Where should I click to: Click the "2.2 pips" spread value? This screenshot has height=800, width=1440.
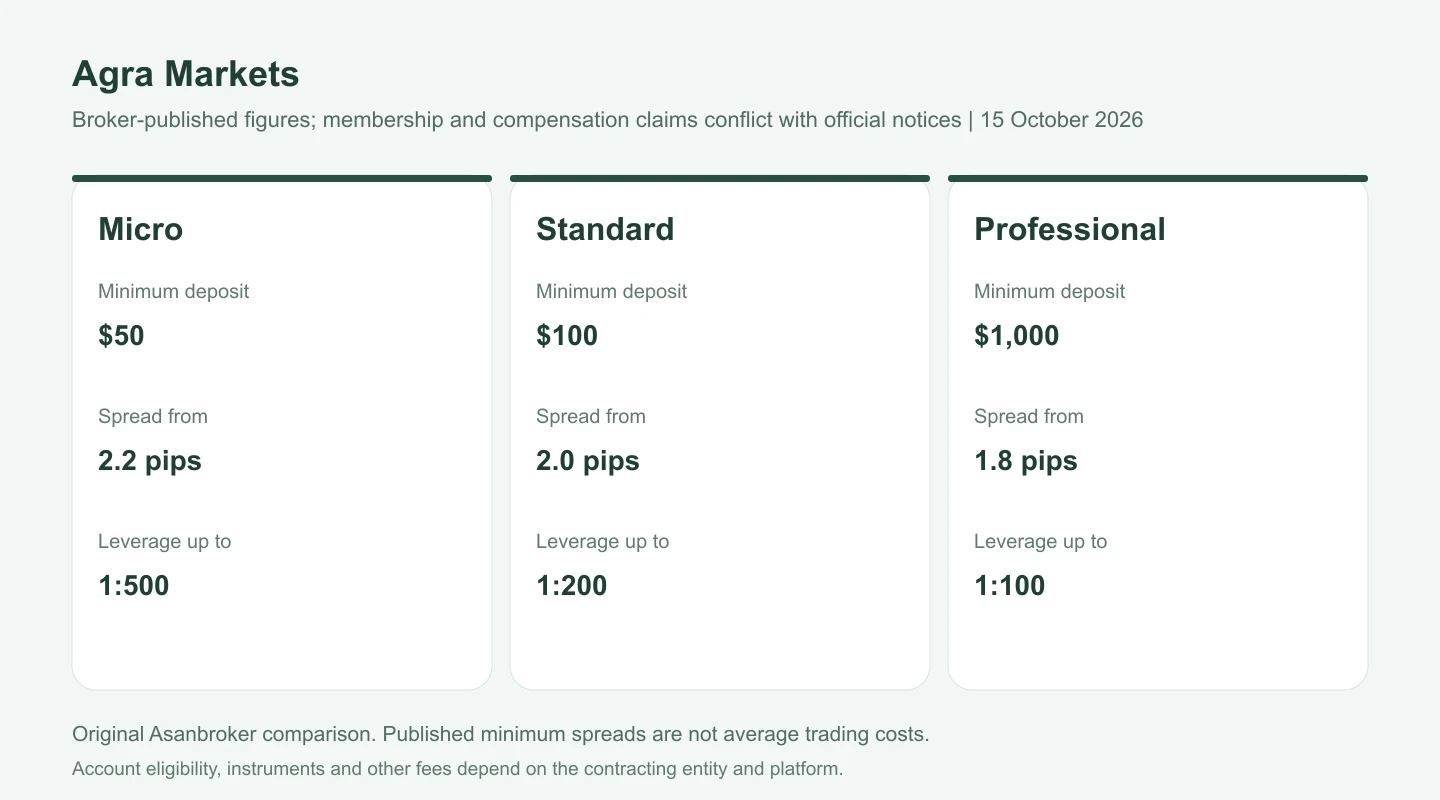point(150,461)
